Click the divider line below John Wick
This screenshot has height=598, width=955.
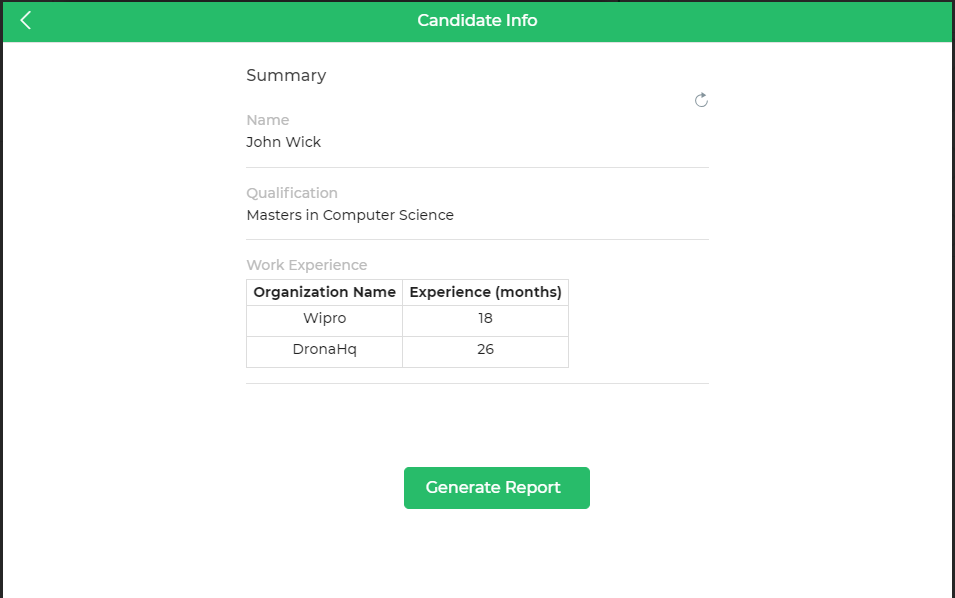[x=478, y=167]
